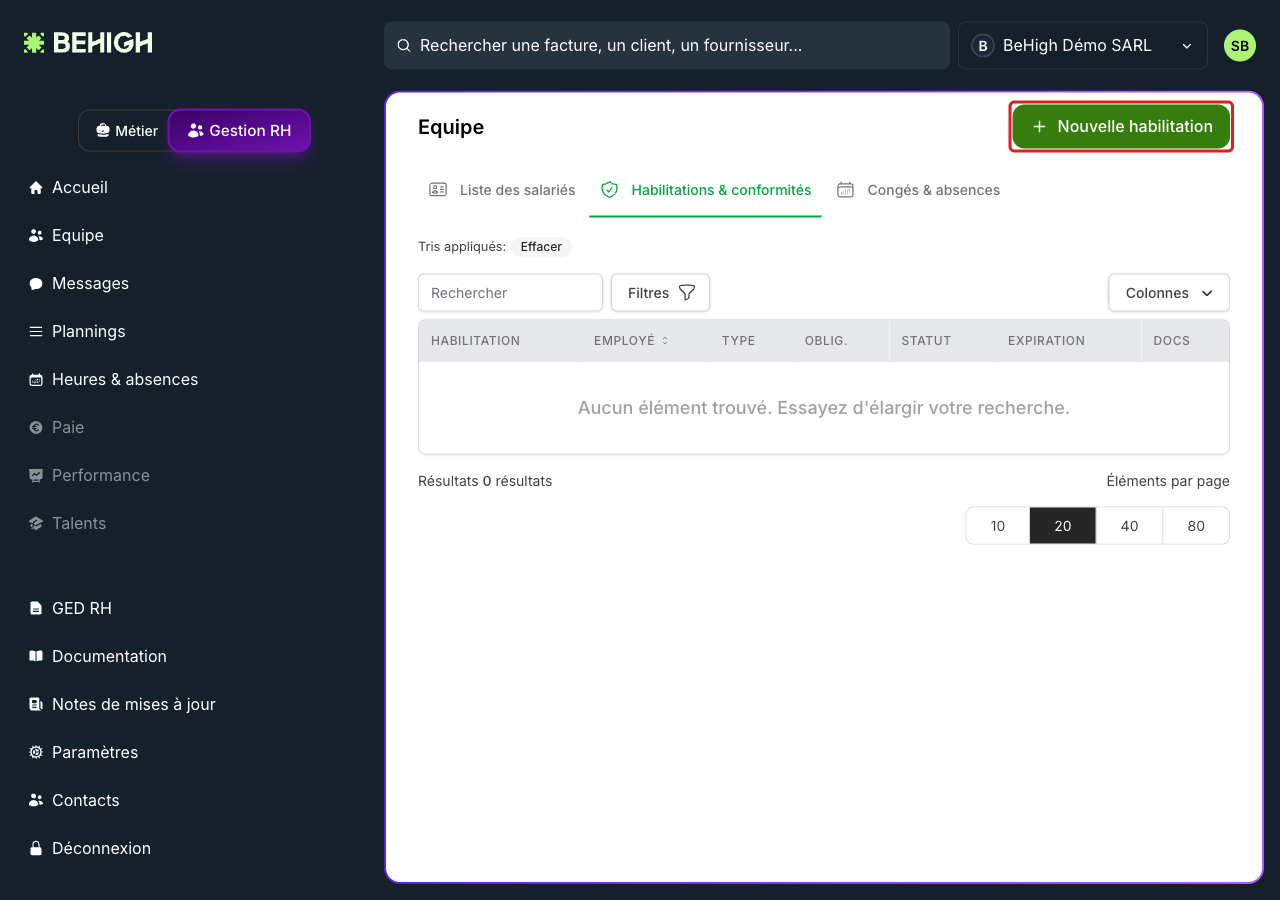1280x900 pixels.
Task: Set items per page to 40
Action: pos(1130,526)
